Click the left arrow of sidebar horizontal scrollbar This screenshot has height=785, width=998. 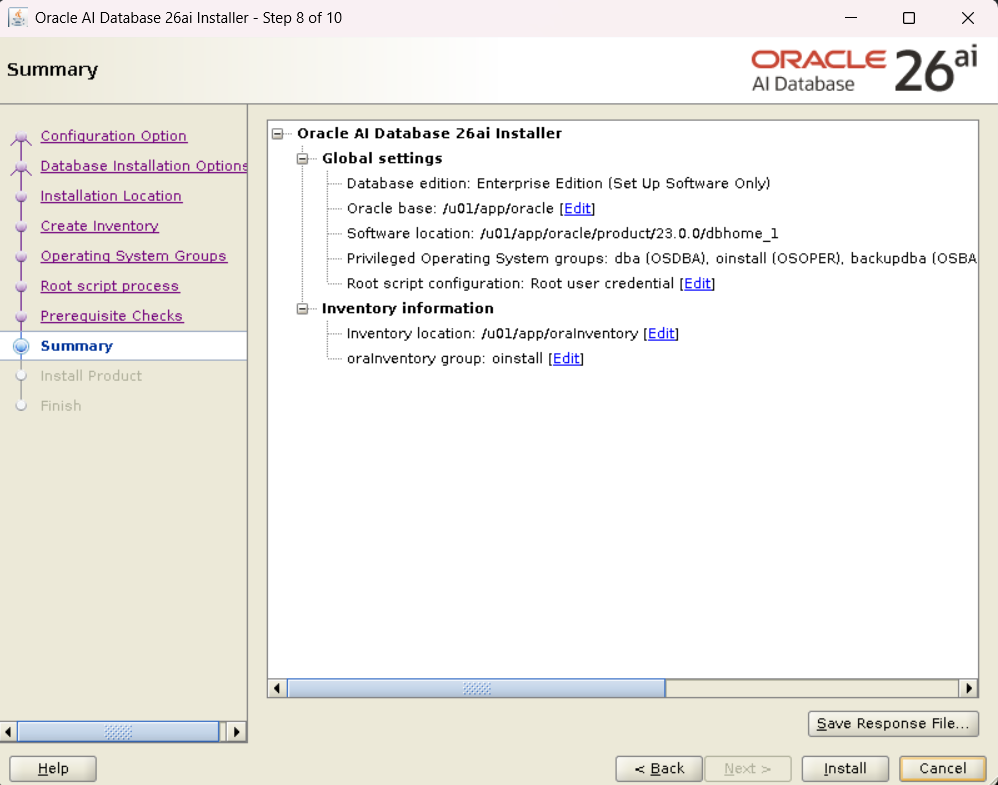click(x=9, y=732)
